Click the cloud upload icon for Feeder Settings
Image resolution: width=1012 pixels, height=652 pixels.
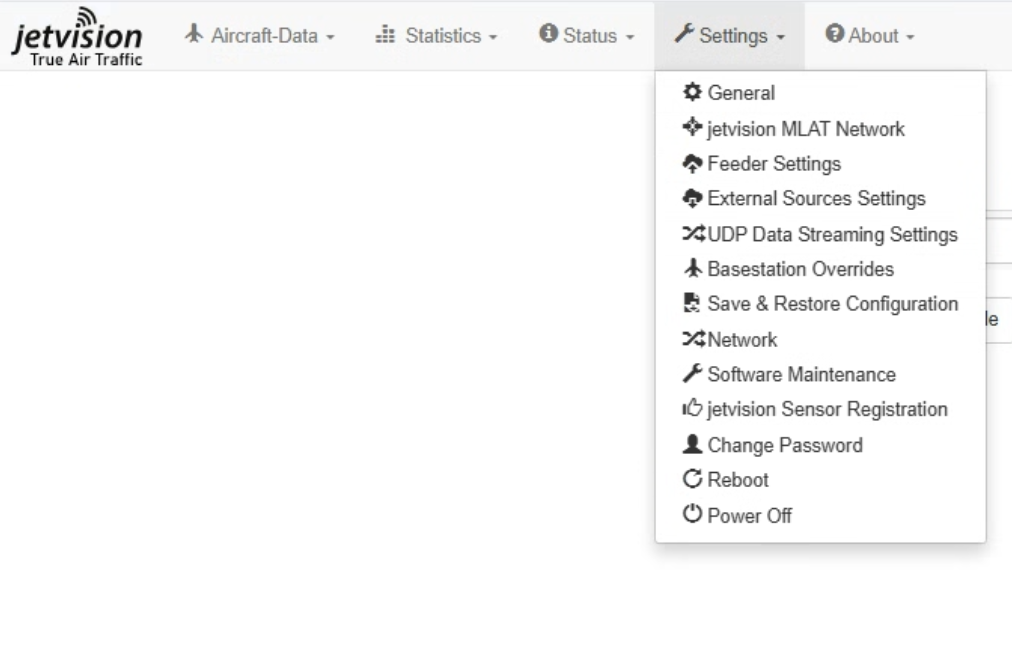tap(691, 163)
